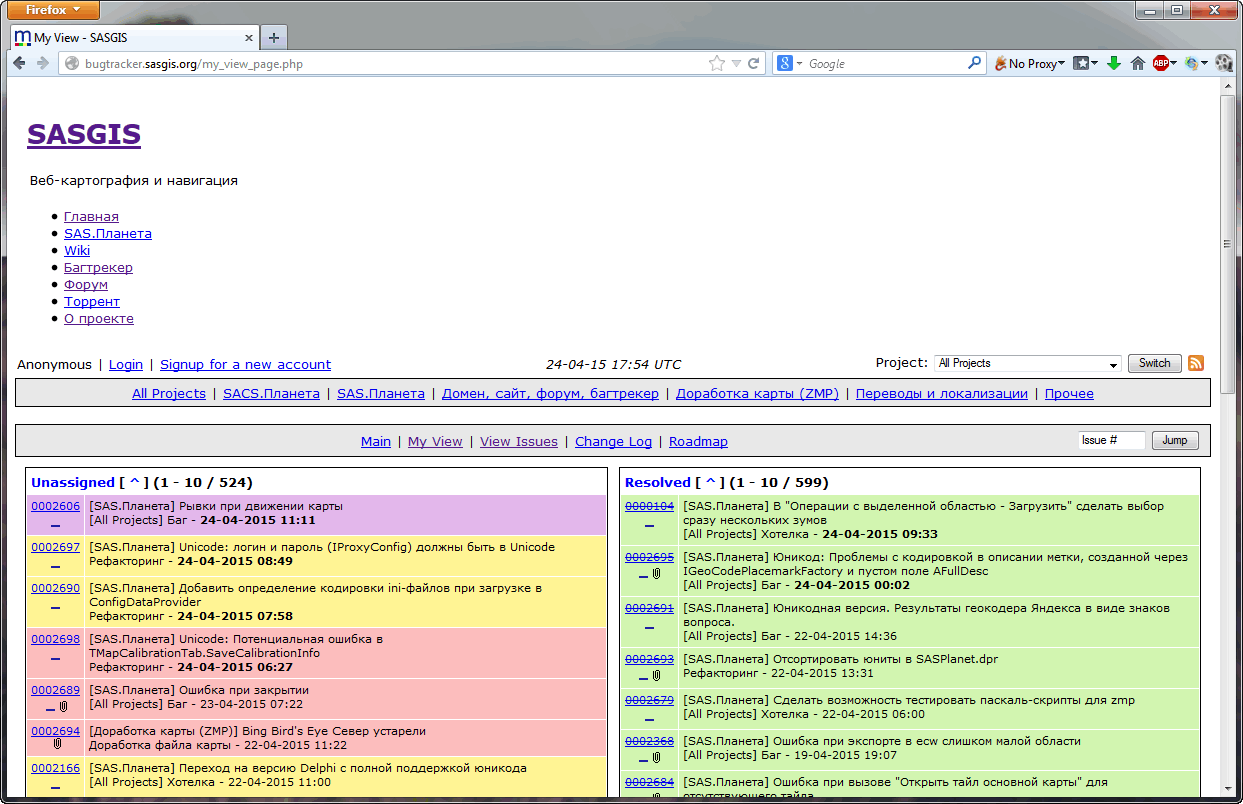The width and height of the screenshot is (1243, 804).
Task: Open the green downloads arrow
Action: tap(1113, 63)
